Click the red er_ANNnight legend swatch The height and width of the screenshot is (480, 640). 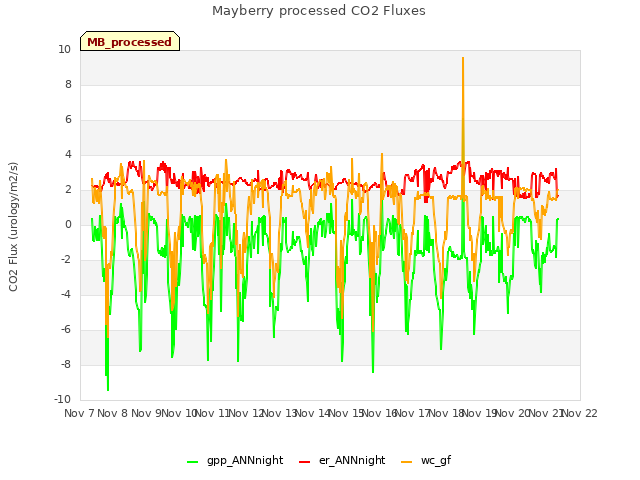click(304, 462)
